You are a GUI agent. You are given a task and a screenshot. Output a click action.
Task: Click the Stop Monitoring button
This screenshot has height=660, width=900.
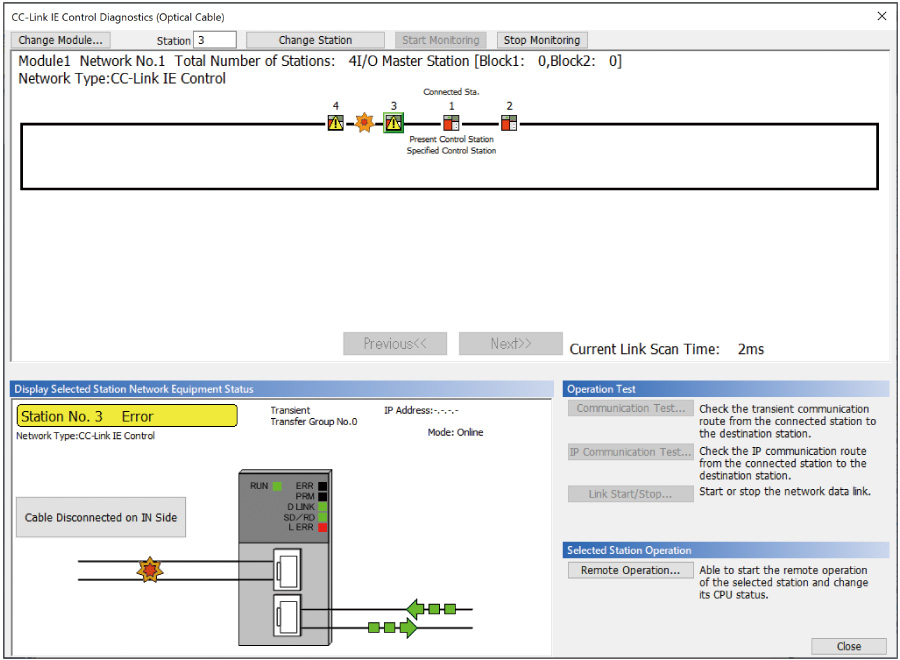tap(542, 40)
